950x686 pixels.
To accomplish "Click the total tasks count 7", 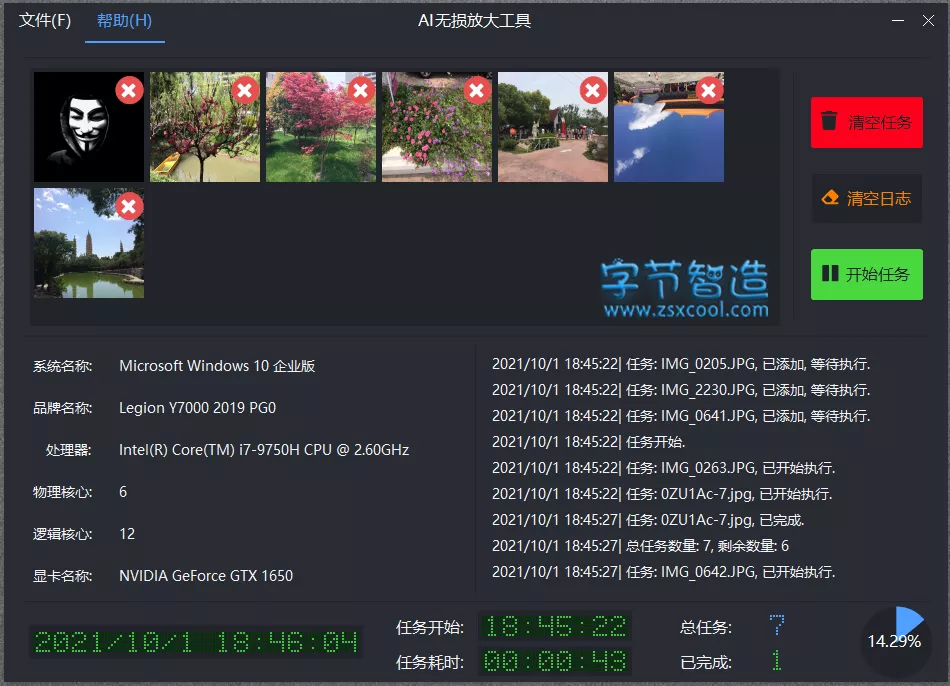I will click(x=777, y=625).
